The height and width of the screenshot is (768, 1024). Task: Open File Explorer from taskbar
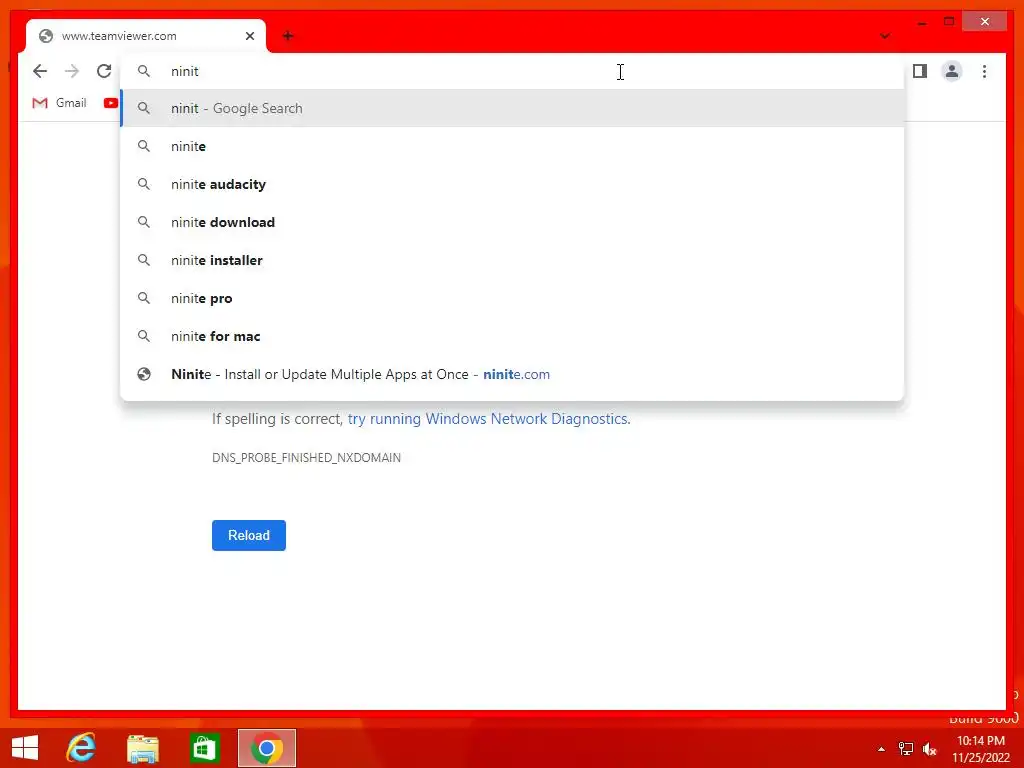143,748
